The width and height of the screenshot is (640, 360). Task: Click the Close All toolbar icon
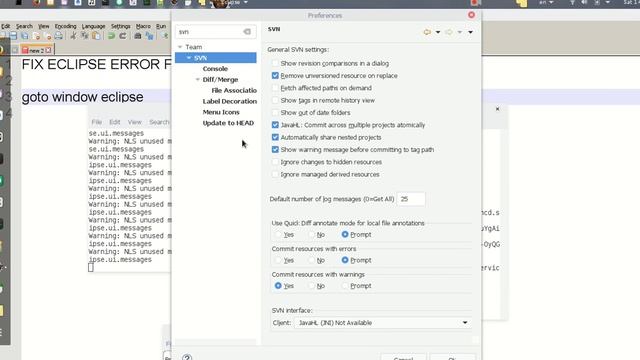coord(47,36)
